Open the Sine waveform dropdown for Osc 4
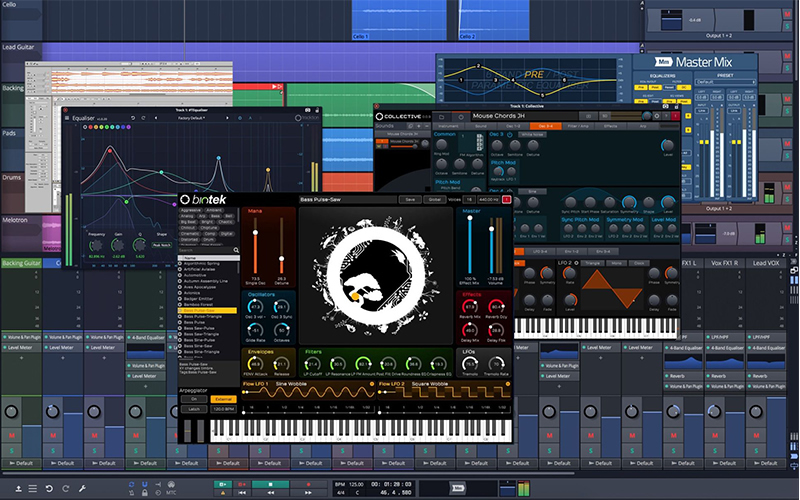Image resolution: width=800 pixels, height=500 pixels. coord(532,191)
